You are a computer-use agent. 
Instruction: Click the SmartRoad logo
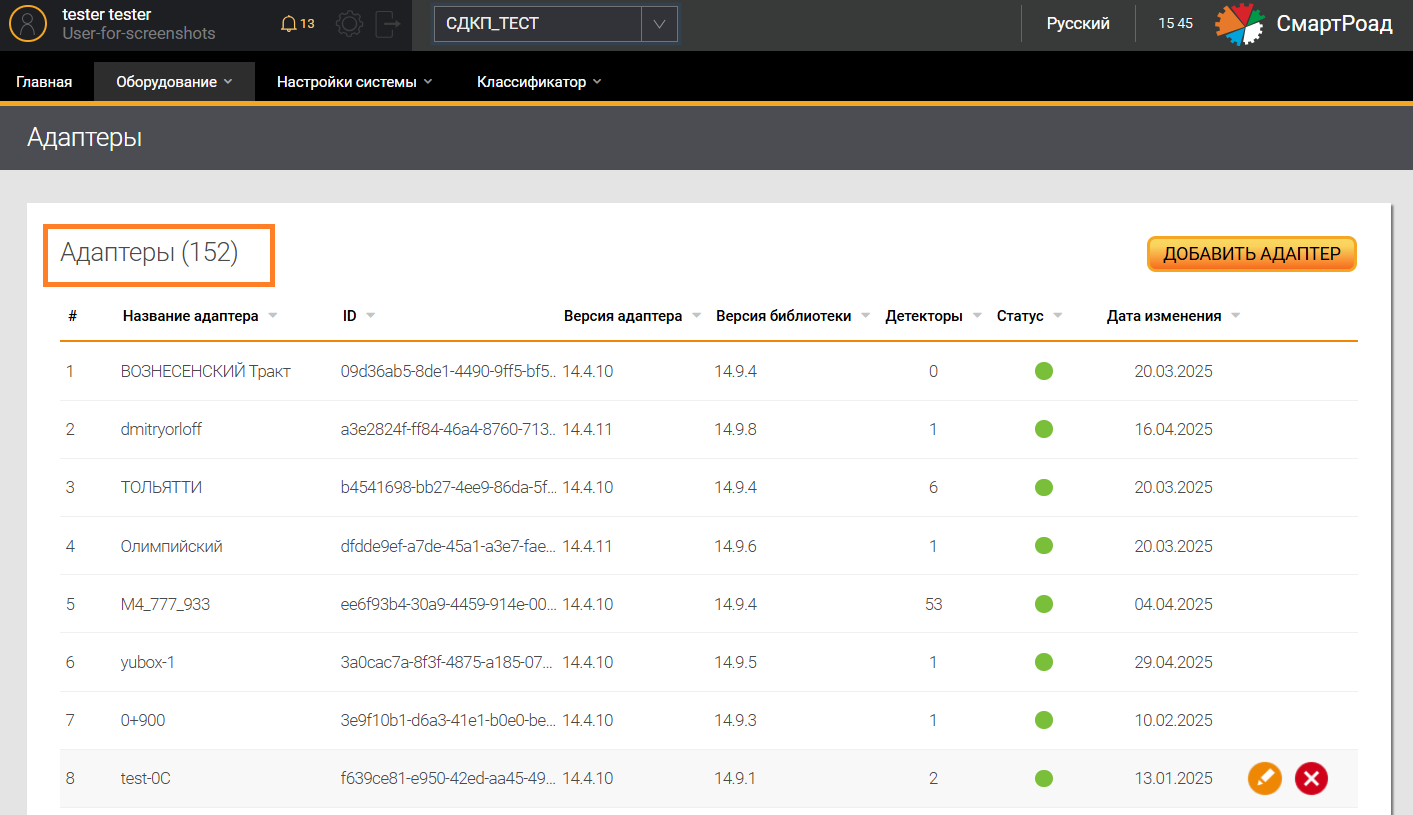(x=1303, y=24)
